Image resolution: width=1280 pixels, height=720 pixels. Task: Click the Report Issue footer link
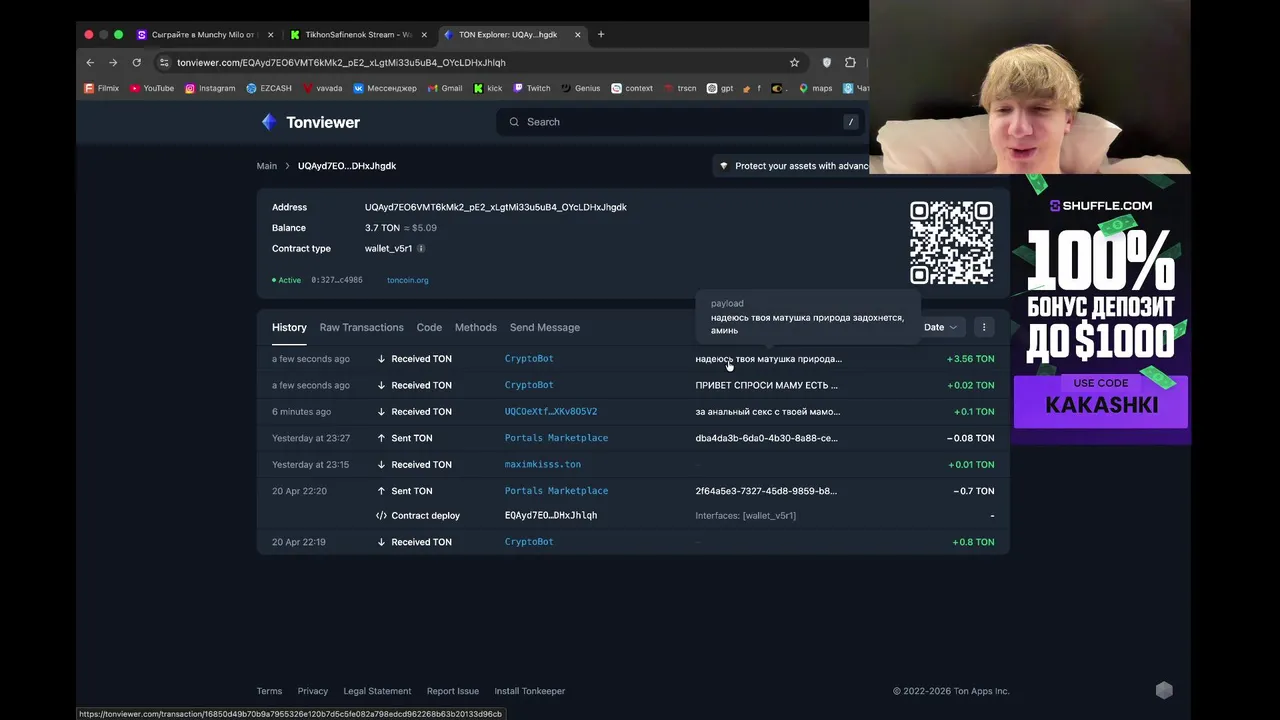tap(453, 691)
